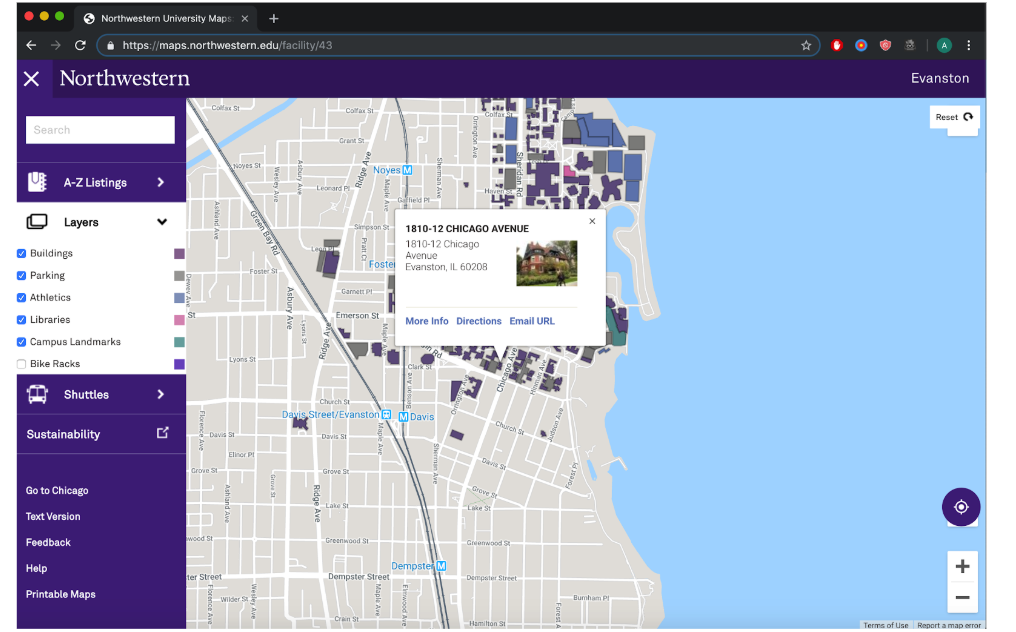Open More Info for the building
The height and width of the screenshot is (632, 1016).
coord(426,321)
